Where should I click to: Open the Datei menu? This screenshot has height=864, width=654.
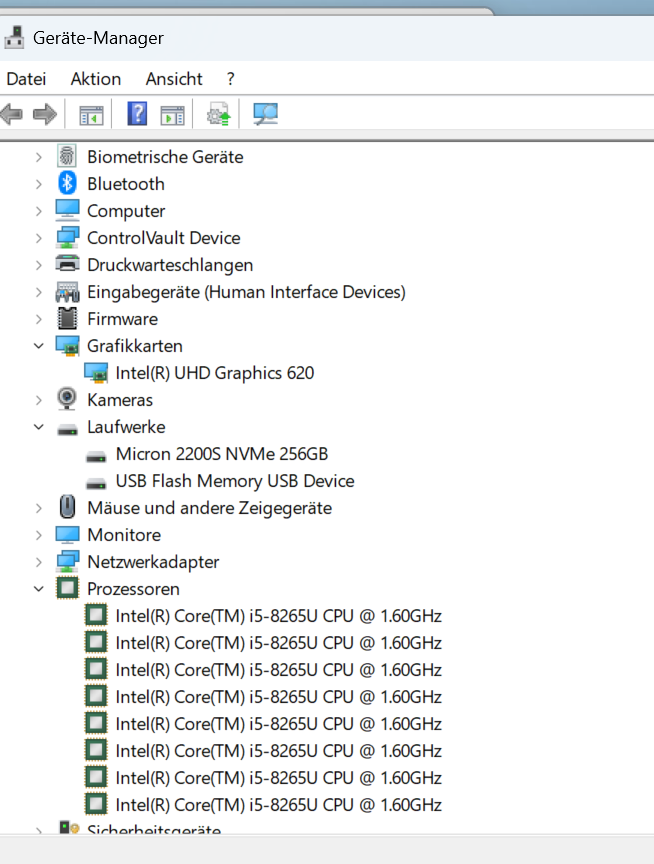click(x=26, y=79)
